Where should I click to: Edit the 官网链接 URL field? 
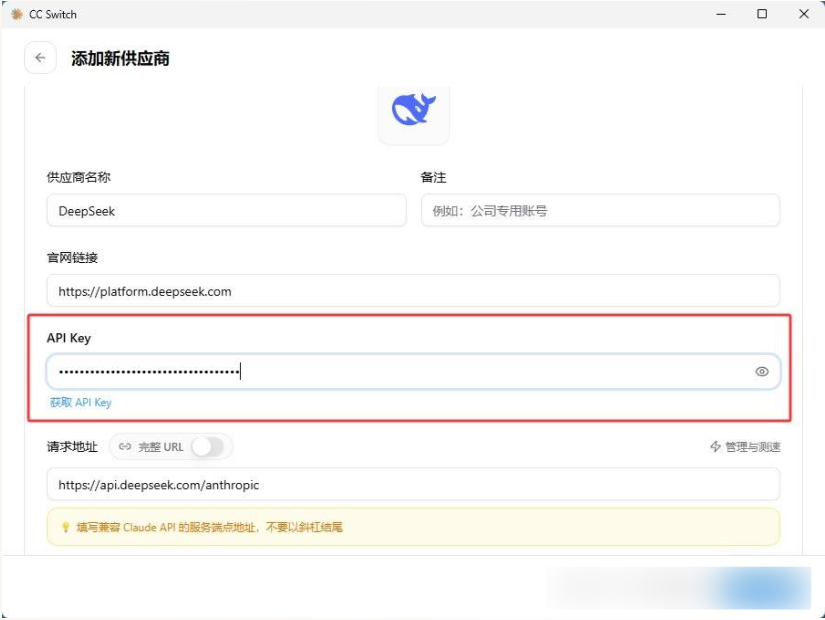pos(413,291)
